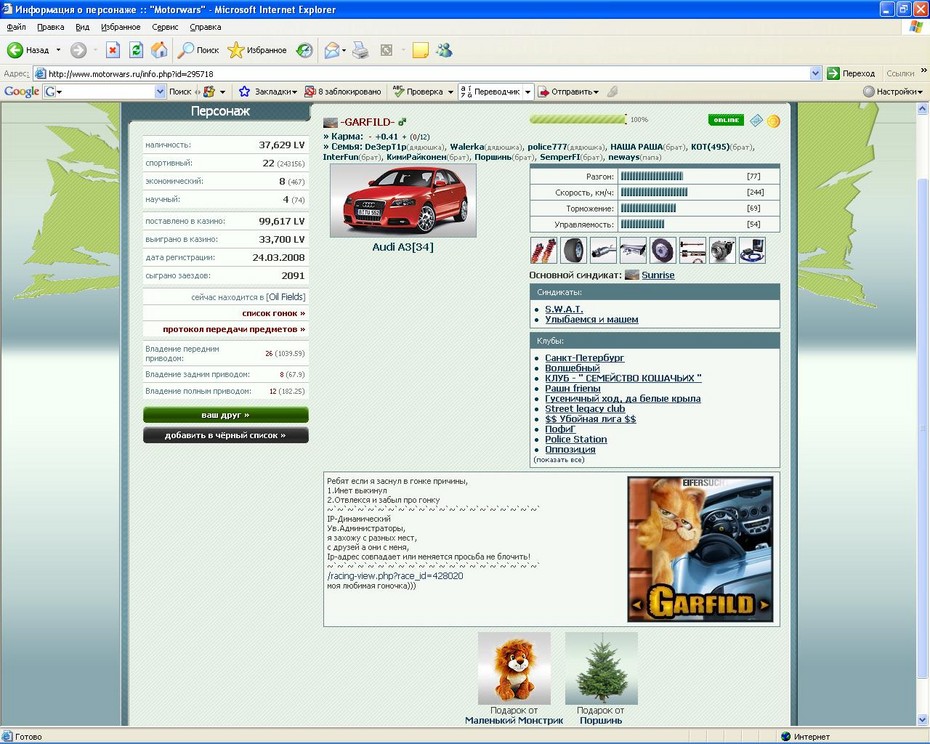Click the suspension springs part icon

coord(543,250)
